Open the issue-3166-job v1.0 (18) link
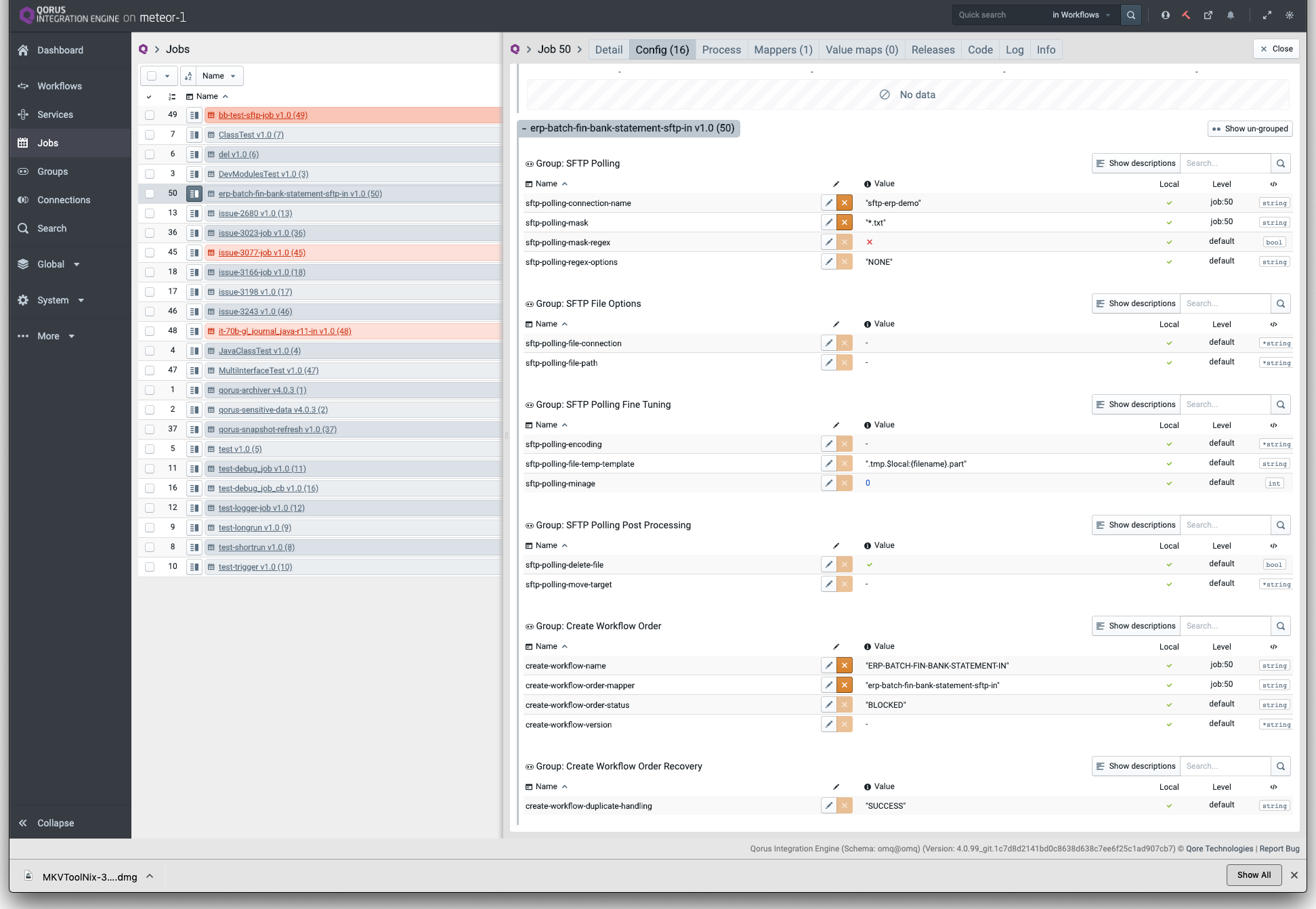The width and height of the screenshot is (1316, 909). [261, 272]
